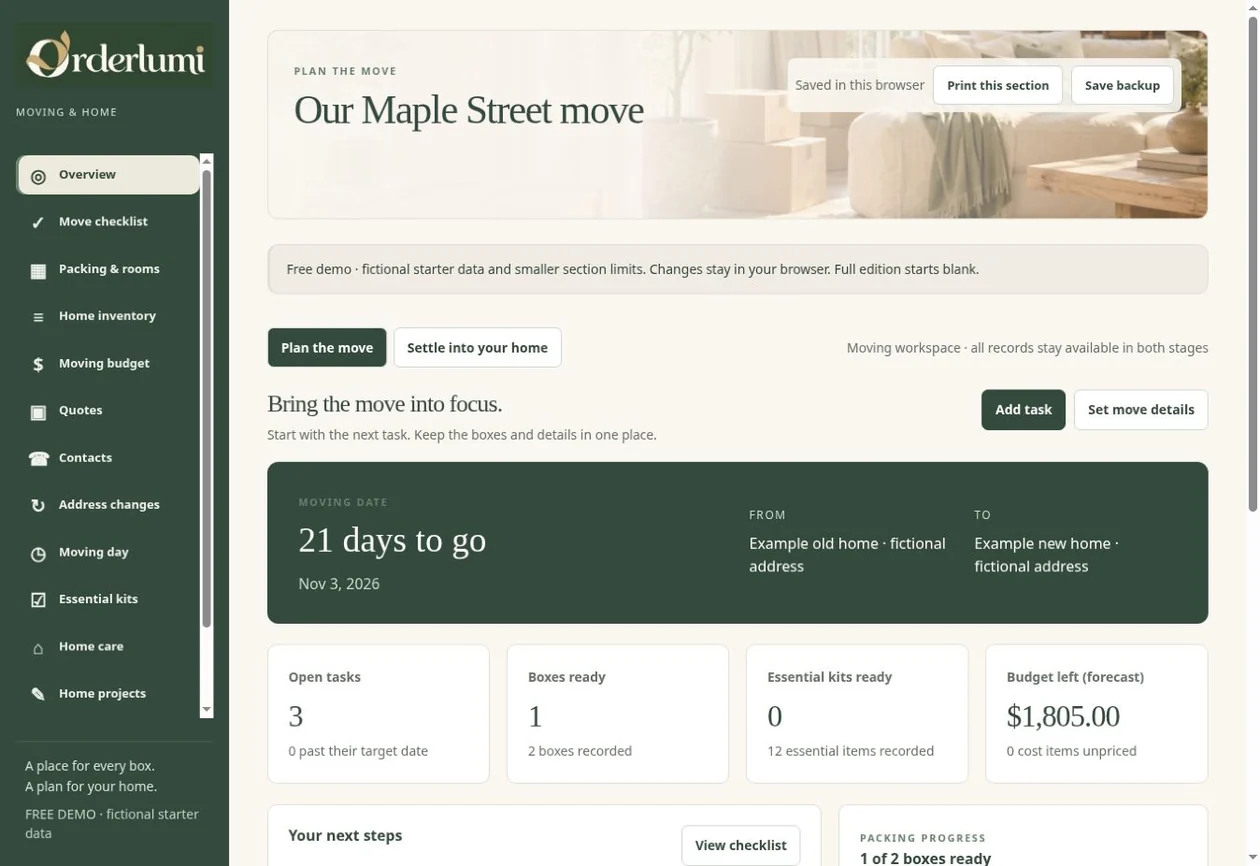Click the Orderlumi logo
1260x866 pixels.
pos(114,56)
